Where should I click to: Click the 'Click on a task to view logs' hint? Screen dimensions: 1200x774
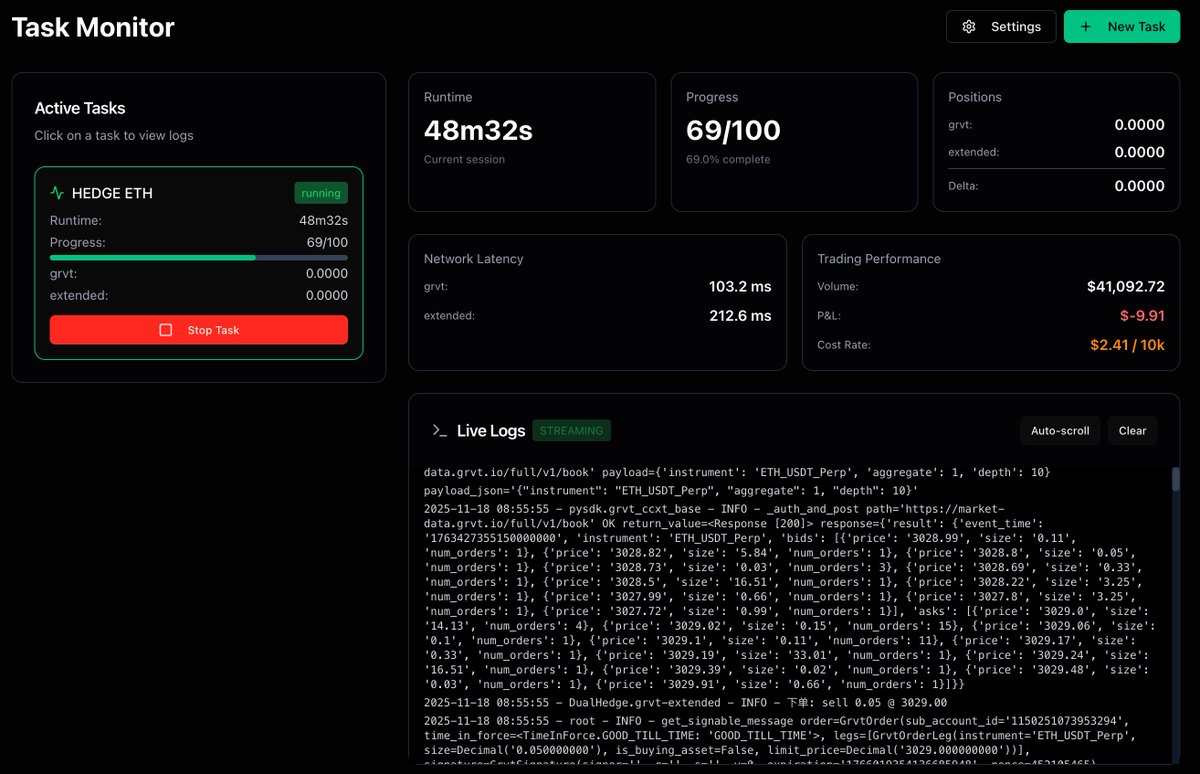114,135
